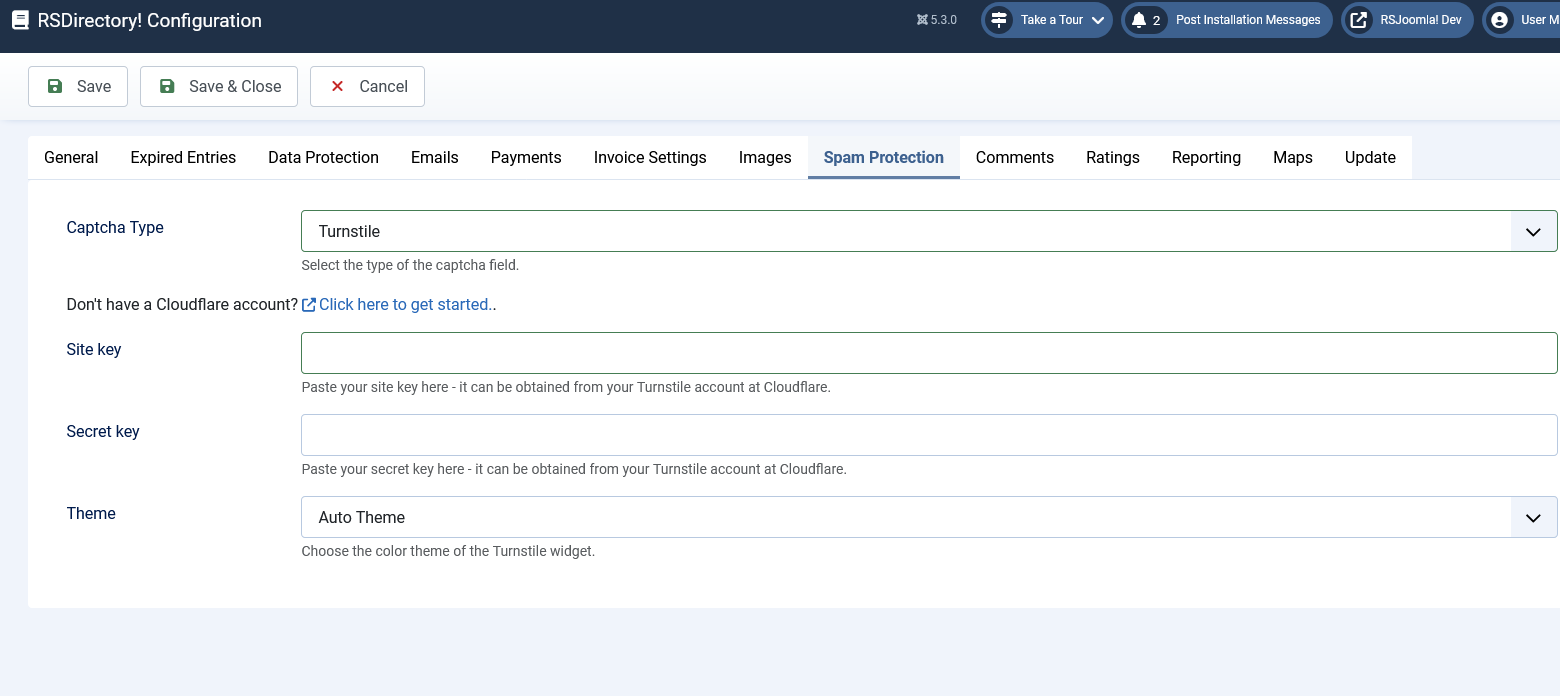Click the 'Select the type of the captcha field.' hint
Viewport: 1560px width, 696px height.
410,265
